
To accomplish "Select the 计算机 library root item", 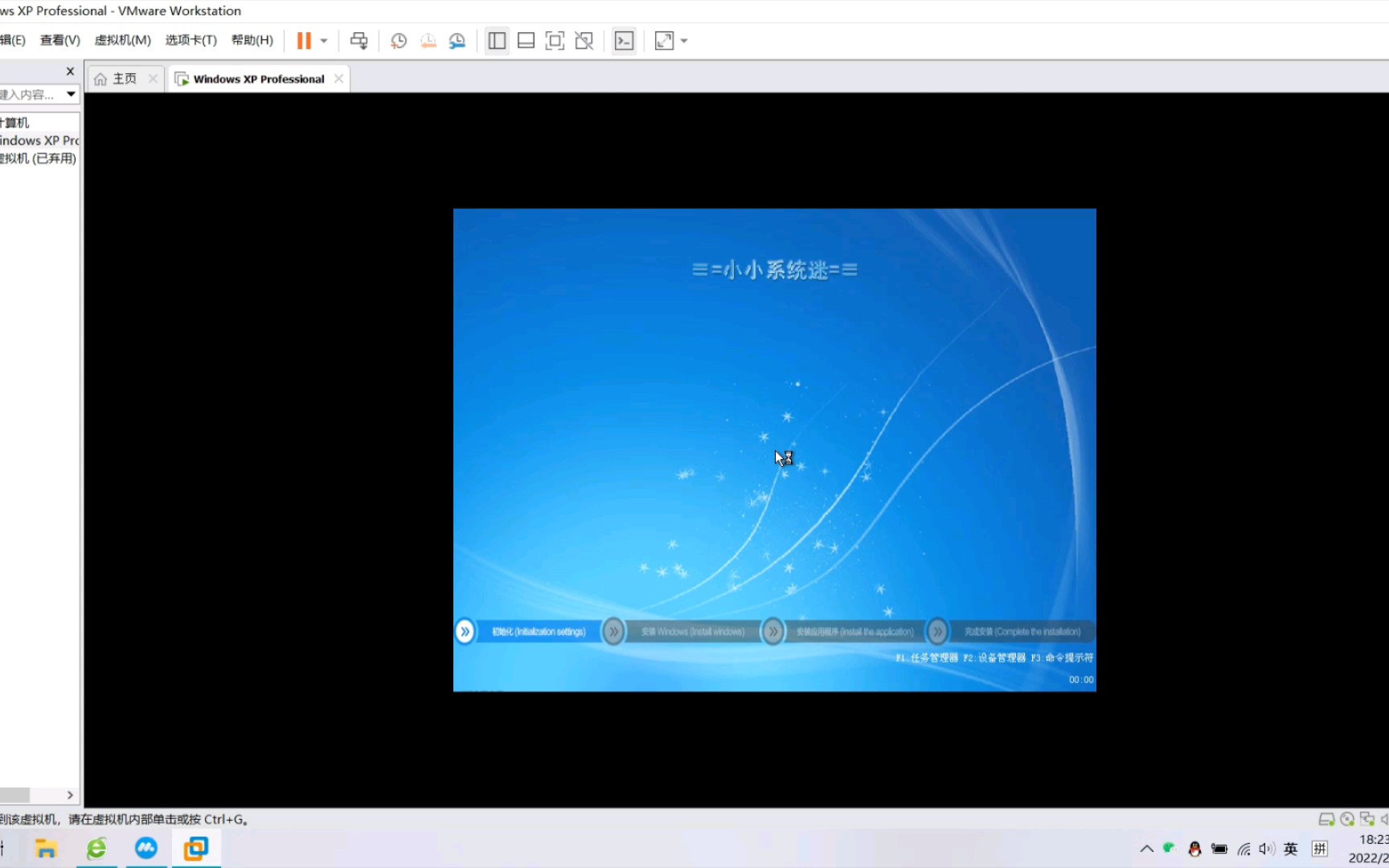I will pos(15,123).
